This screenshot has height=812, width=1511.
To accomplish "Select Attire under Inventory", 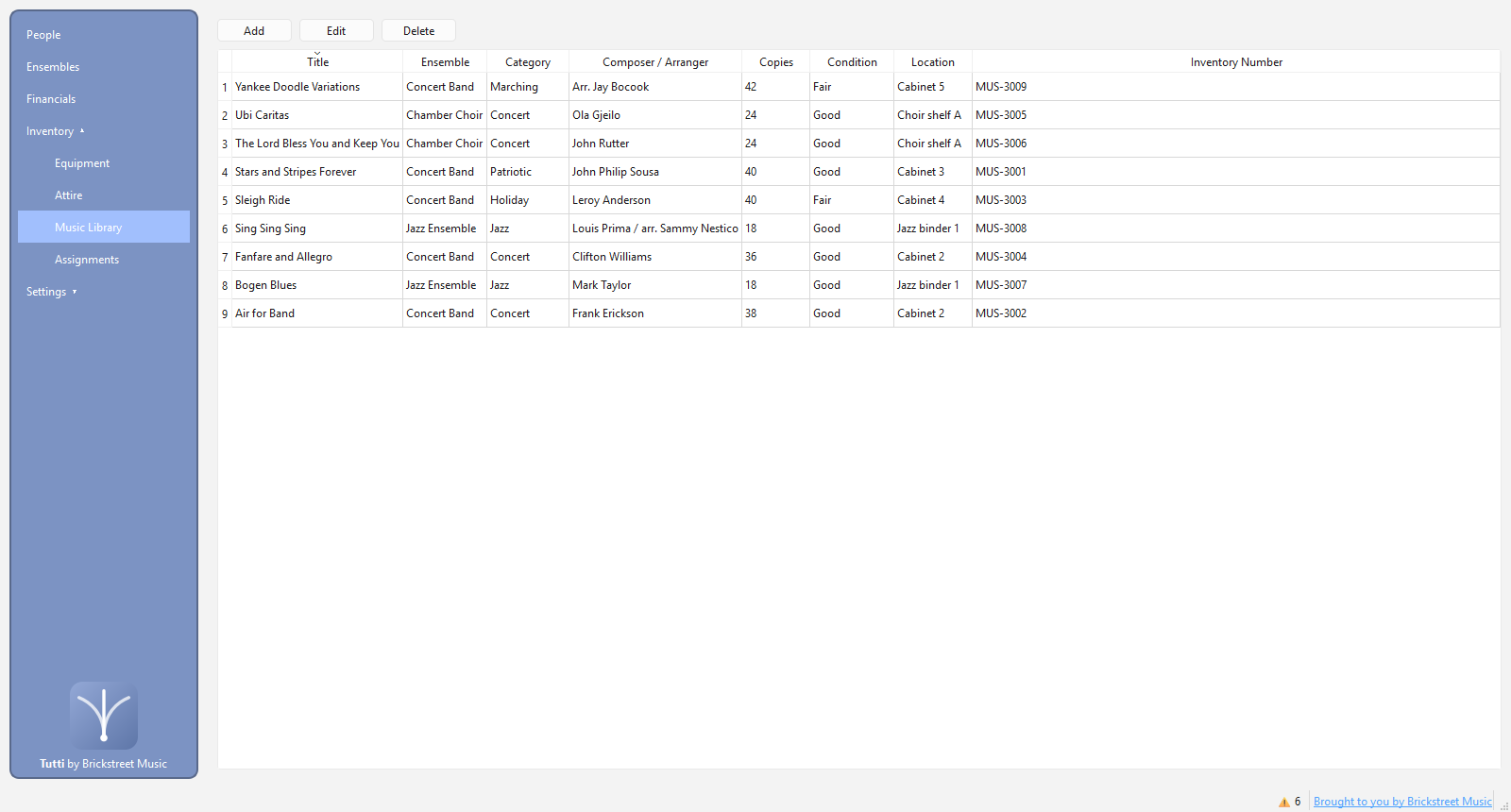I will point(104,195).
